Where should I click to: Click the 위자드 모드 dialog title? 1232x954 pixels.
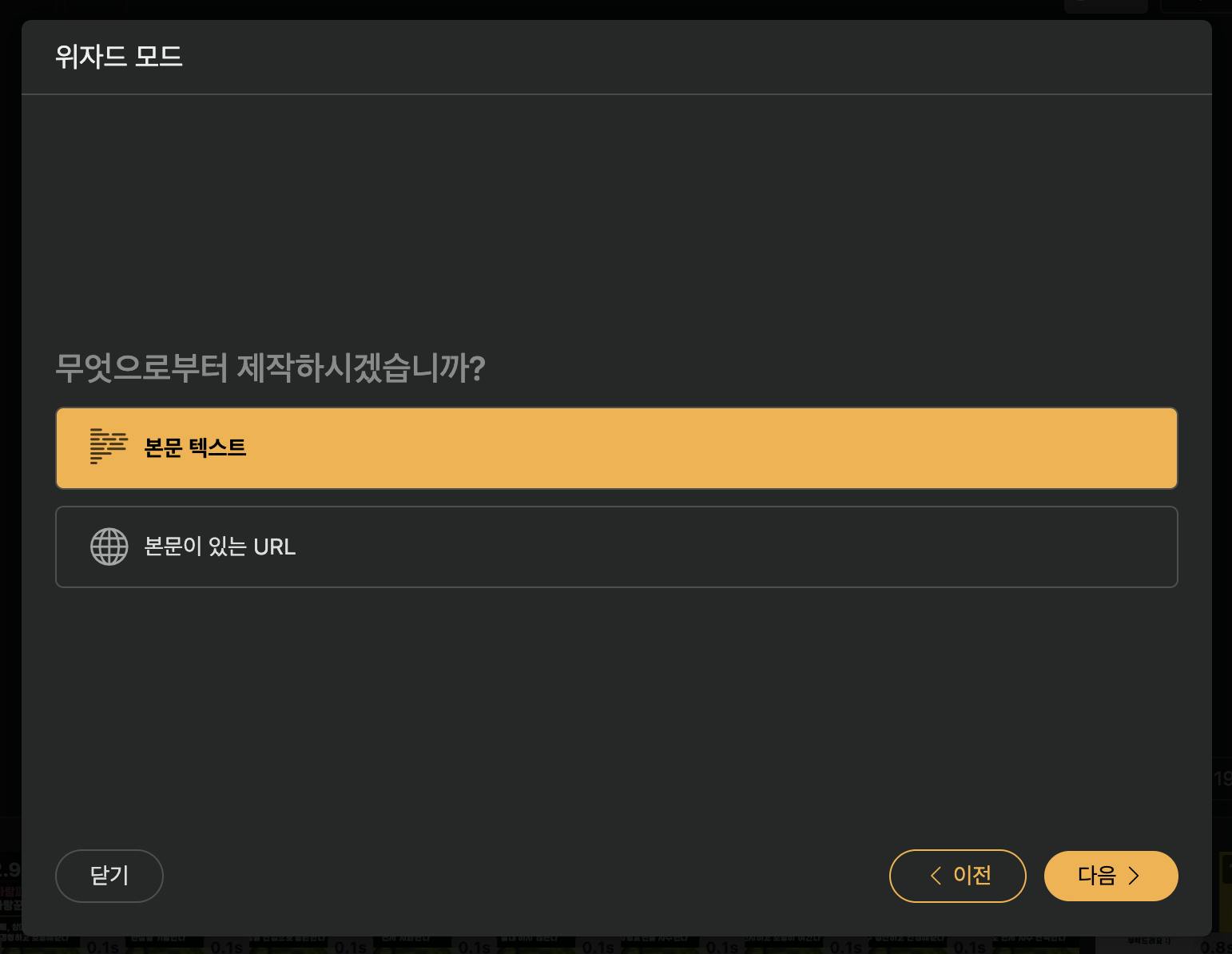tap(119, 57)
